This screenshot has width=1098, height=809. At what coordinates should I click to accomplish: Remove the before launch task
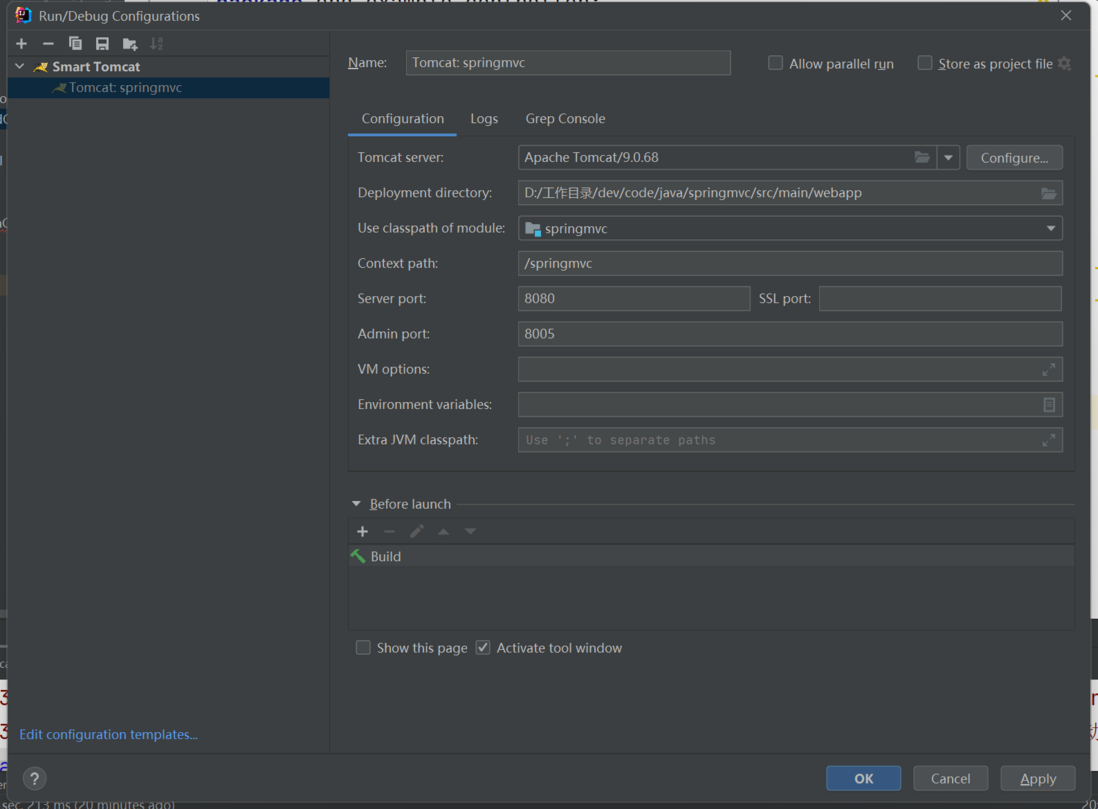(389, 532)
